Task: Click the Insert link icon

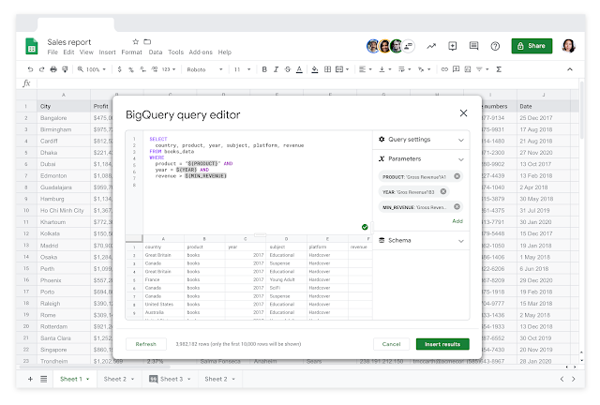Action: coord(444,69)
